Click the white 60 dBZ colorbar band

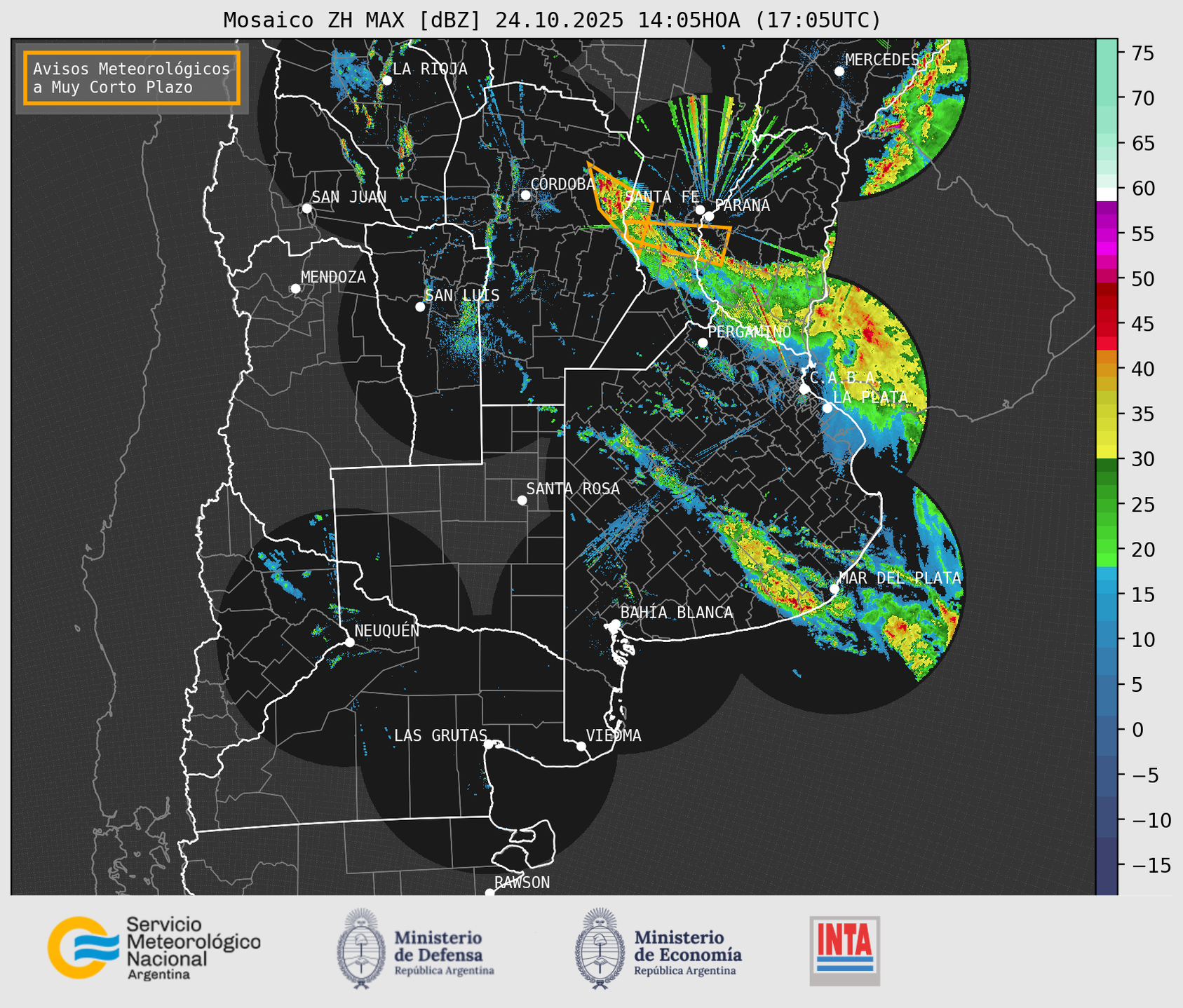coord(1107,194)
